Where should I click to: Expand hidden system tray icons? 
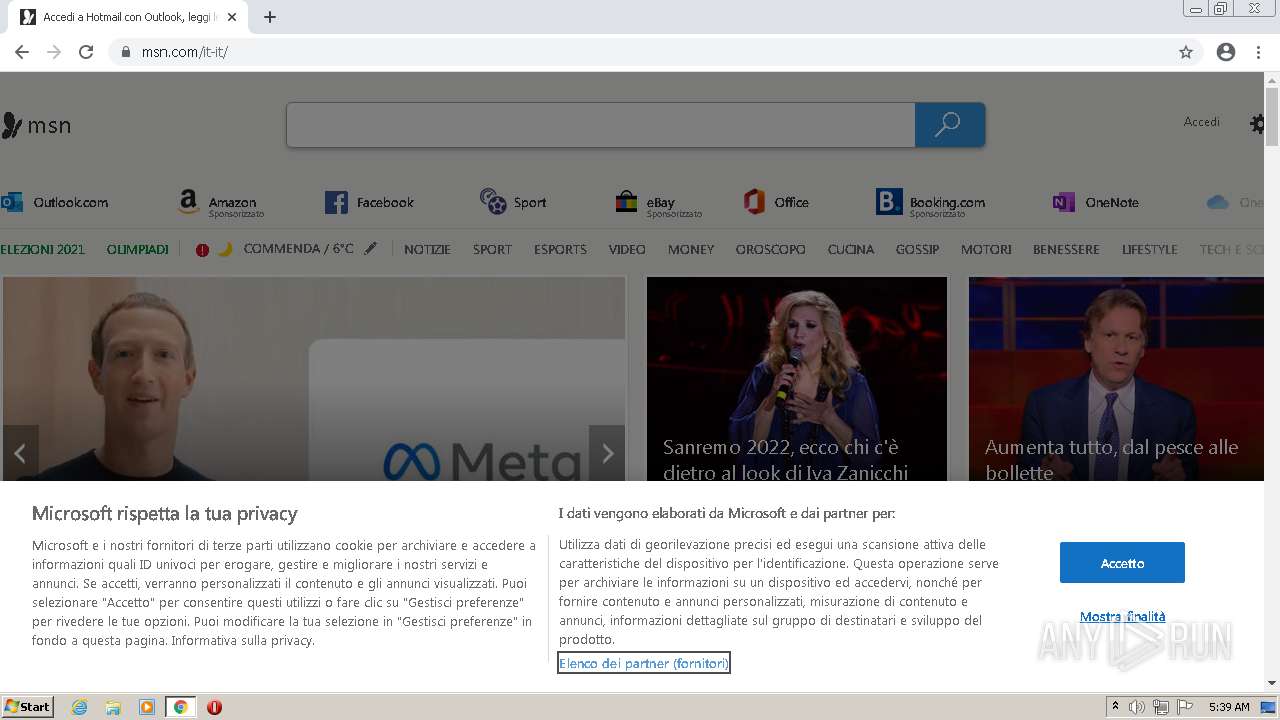pyautogui.click(x=1115, y=707)
